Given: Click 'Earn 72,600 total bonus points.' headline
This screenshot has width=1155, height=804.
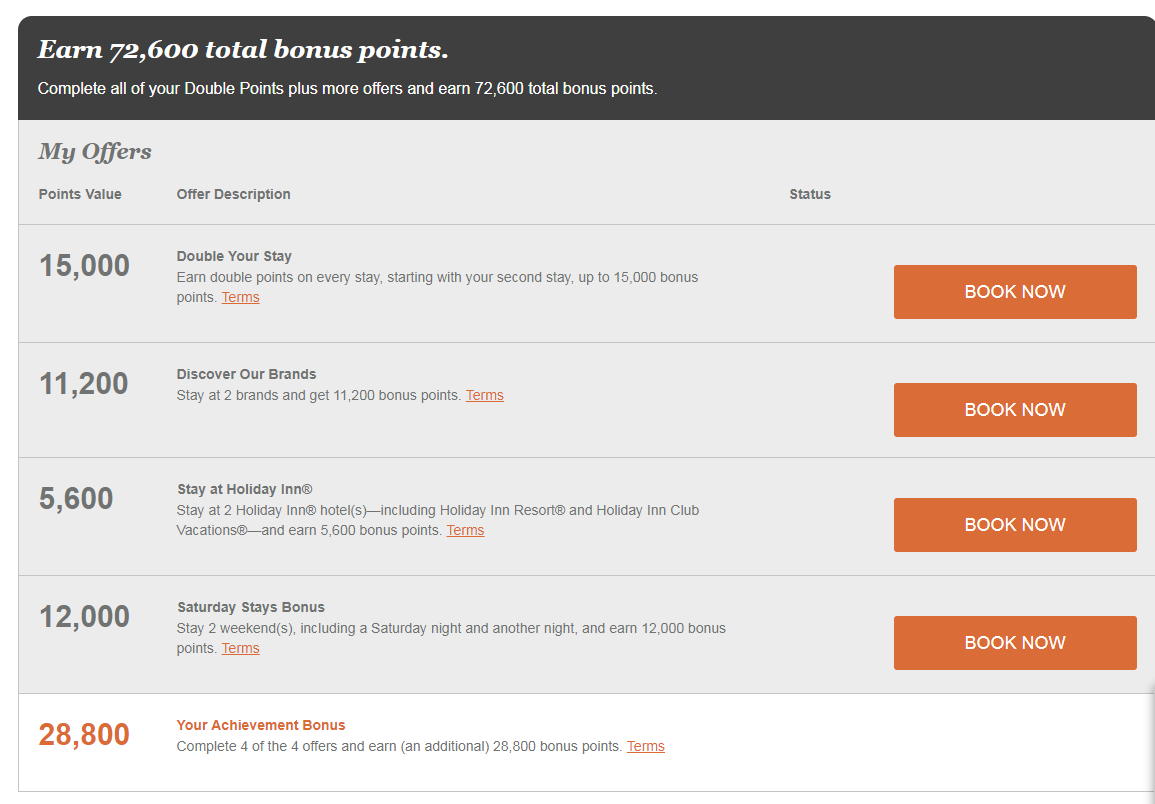Looking at the screenshot, I should (x=243, y=49).
